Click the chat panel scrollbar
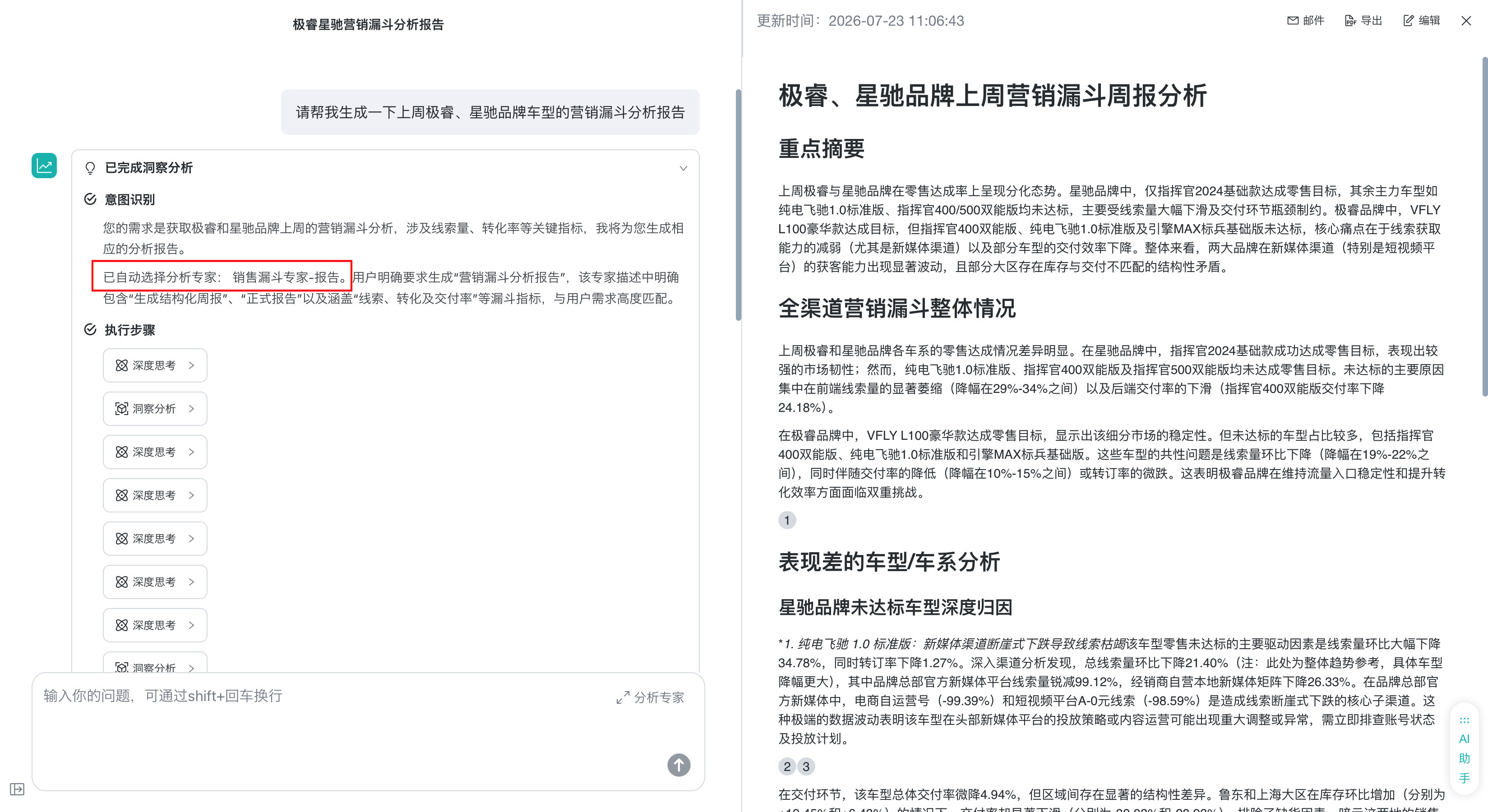Image resolution: width=1488 pixels, height=812 pixels. coord(738,205)
